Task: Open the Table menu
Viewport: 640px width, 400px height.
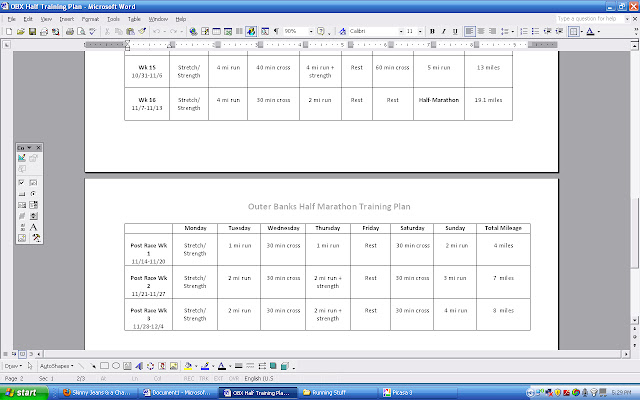Action: coord(134,19)
